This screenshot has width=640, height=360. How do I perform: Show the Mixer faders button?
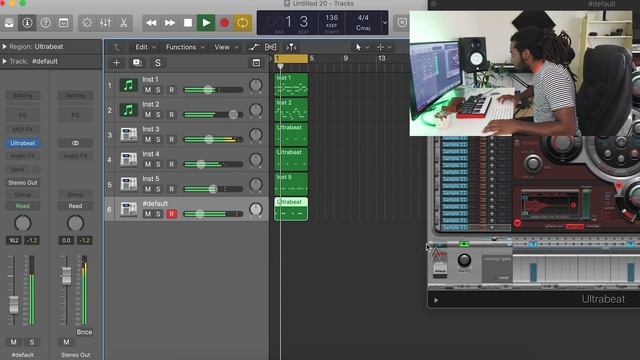click(x=105, y=23)
